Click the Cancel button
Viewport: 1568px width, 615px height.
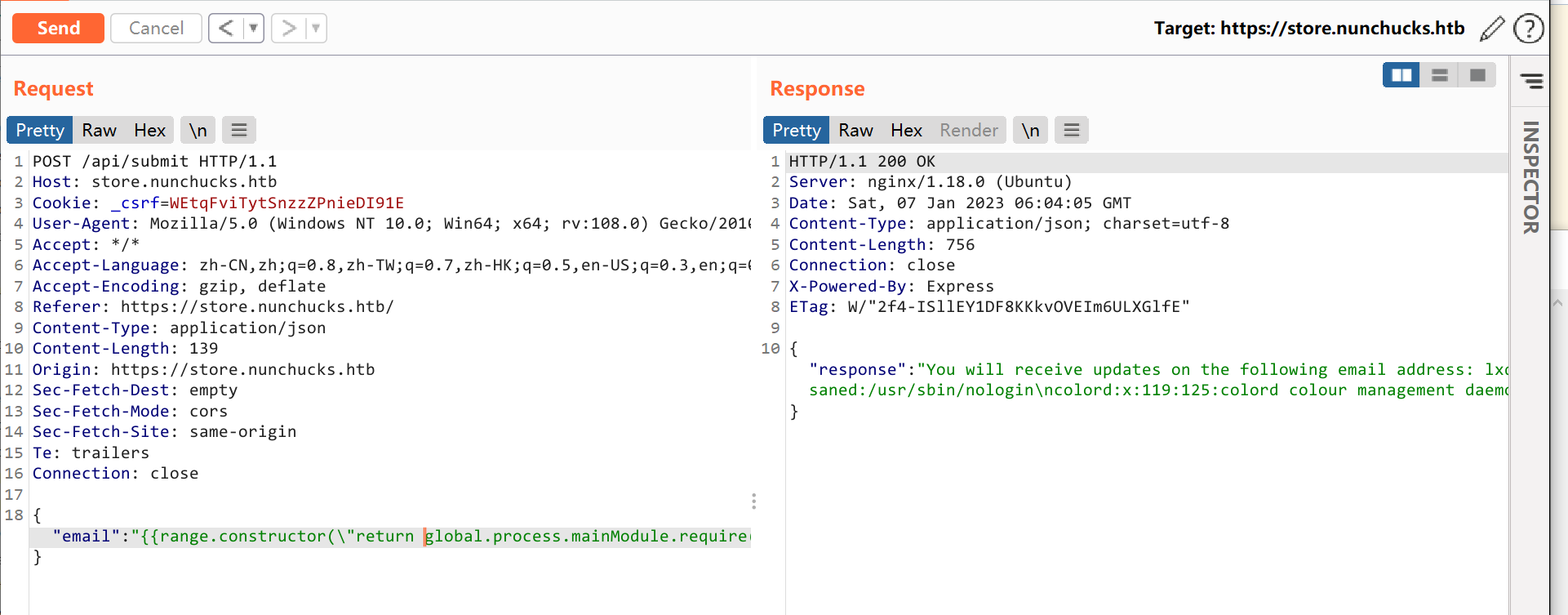[x=156, y=29]
